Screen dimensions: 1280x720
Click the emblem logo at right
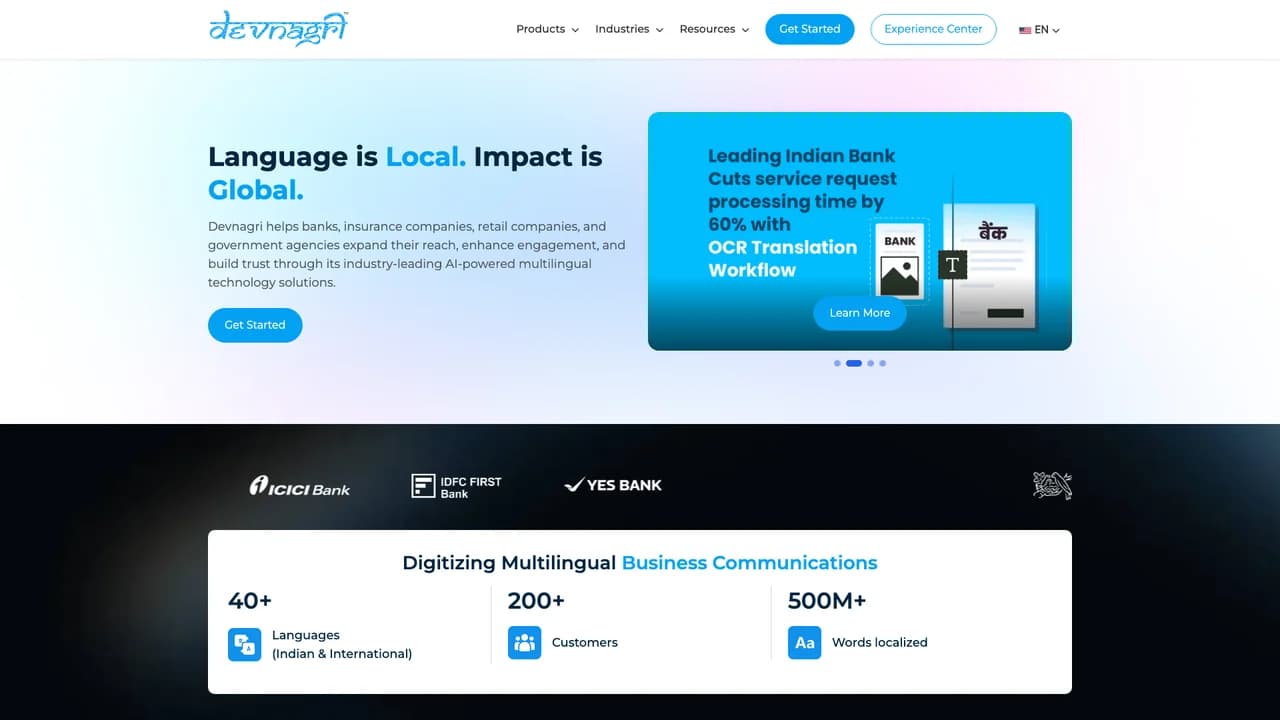[1052, 485]
